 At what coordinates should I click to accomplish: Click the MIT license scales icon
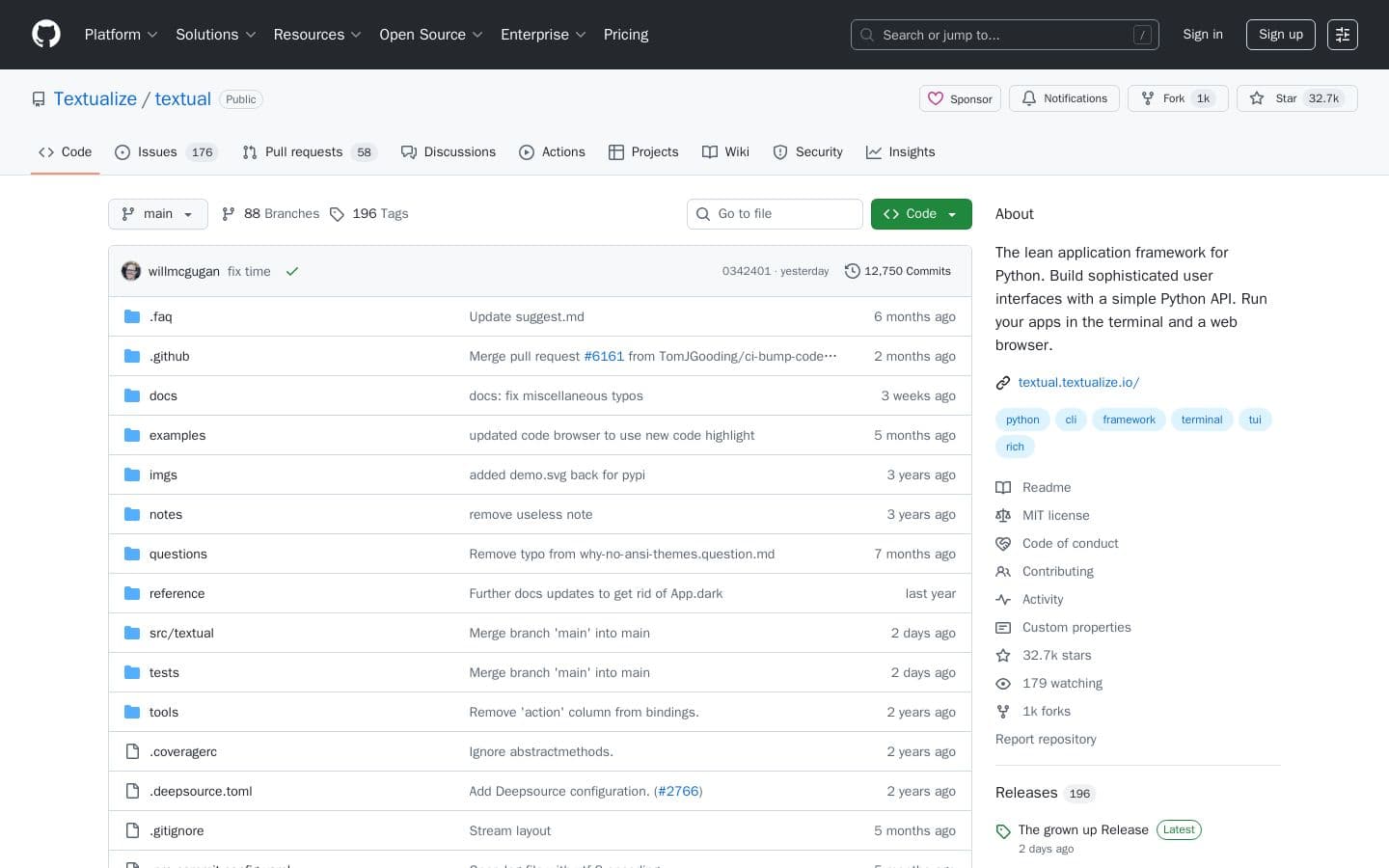point(1003,515)
